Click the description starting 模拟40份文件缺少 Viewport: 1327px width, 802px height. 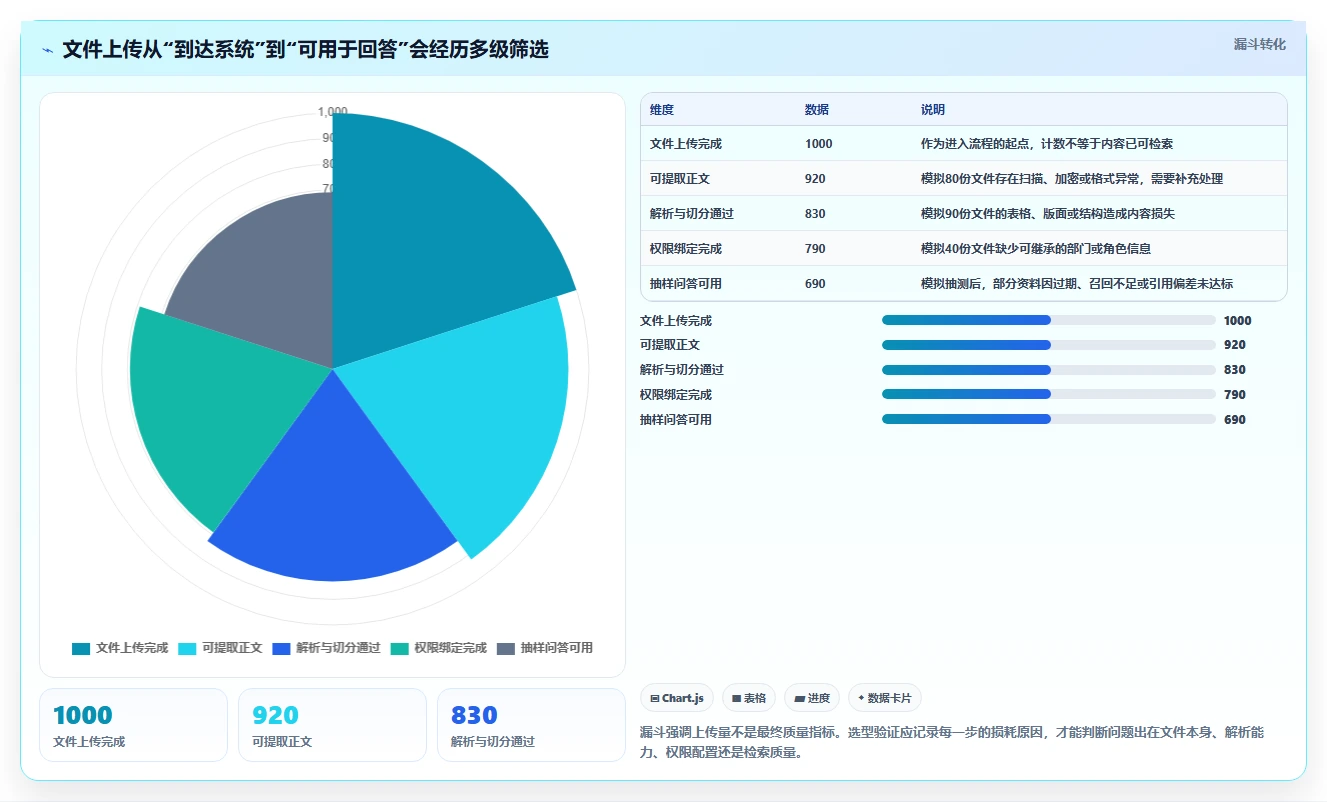[1036, 249]
